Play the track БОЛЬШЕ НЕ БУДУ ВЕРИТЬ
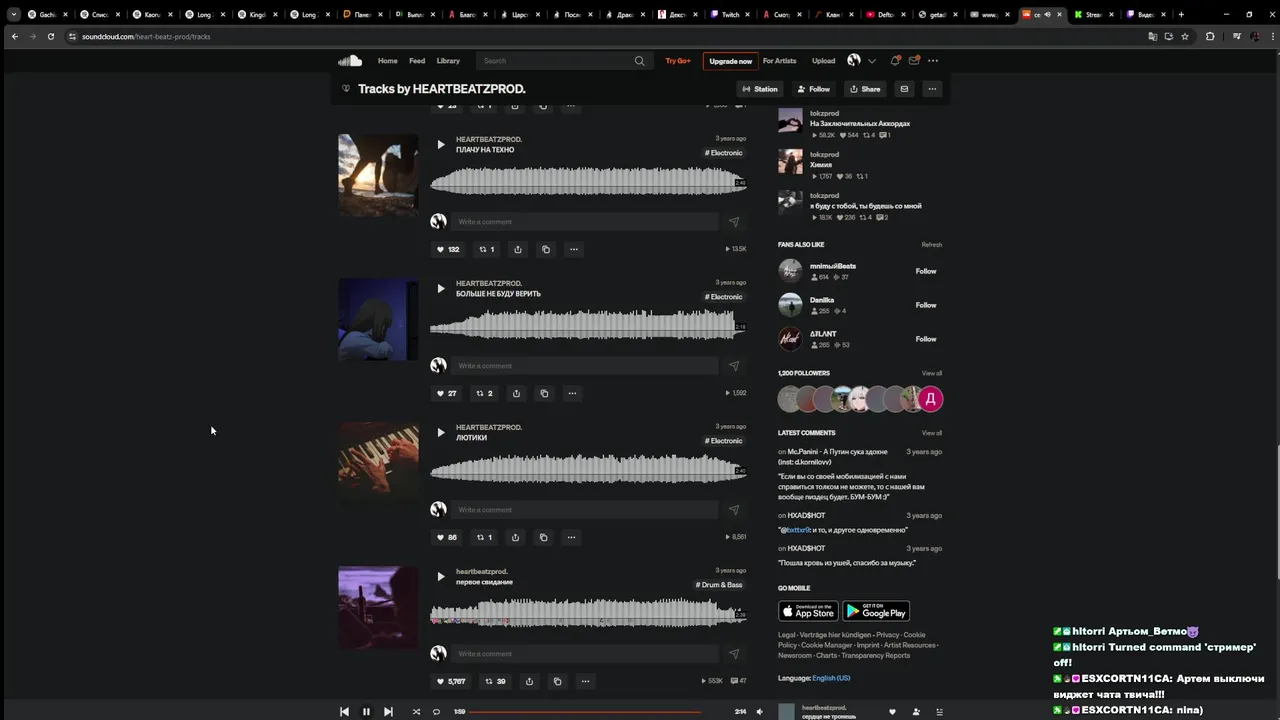Viewport: 1280px width, 720px height. coord(440,289)
